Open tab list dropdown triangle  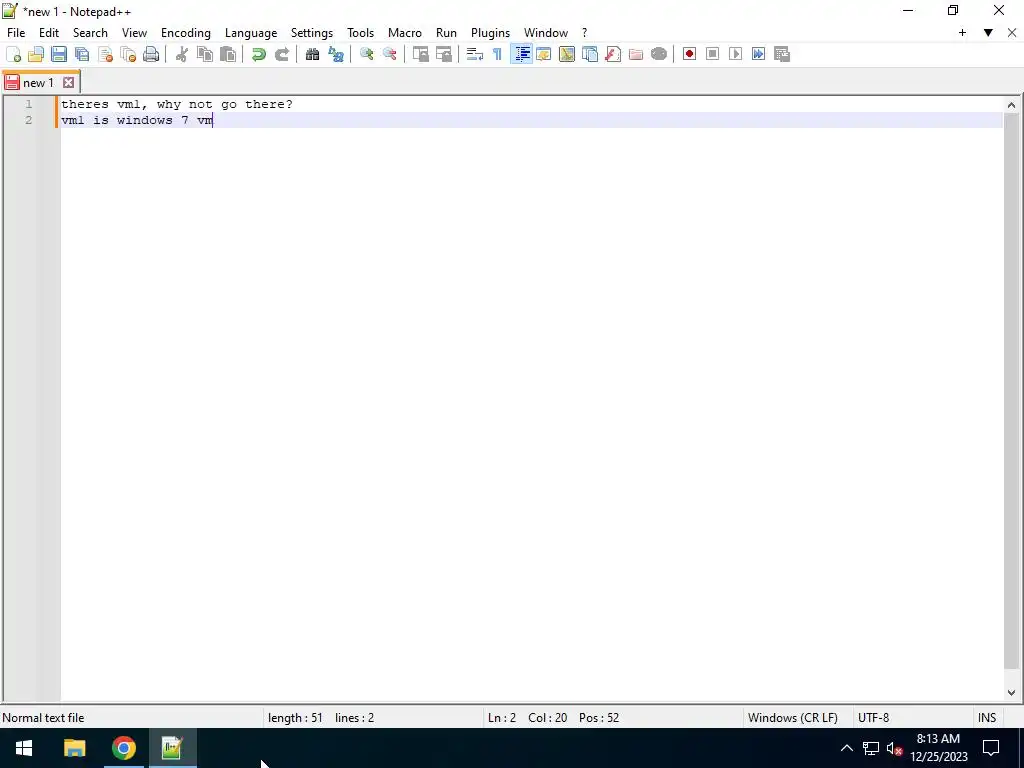tap(988, 33)
